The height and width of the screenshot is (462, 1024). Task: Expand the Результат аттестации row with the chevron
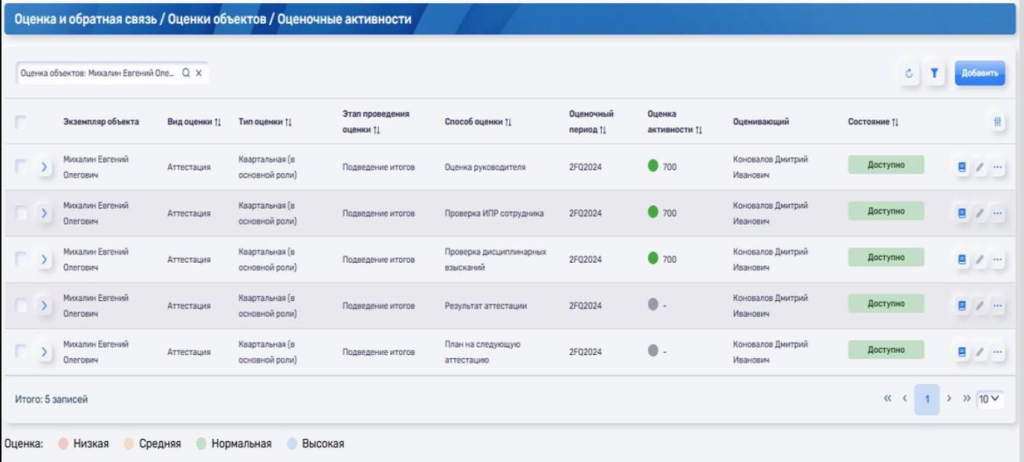(x=44, y=305)
